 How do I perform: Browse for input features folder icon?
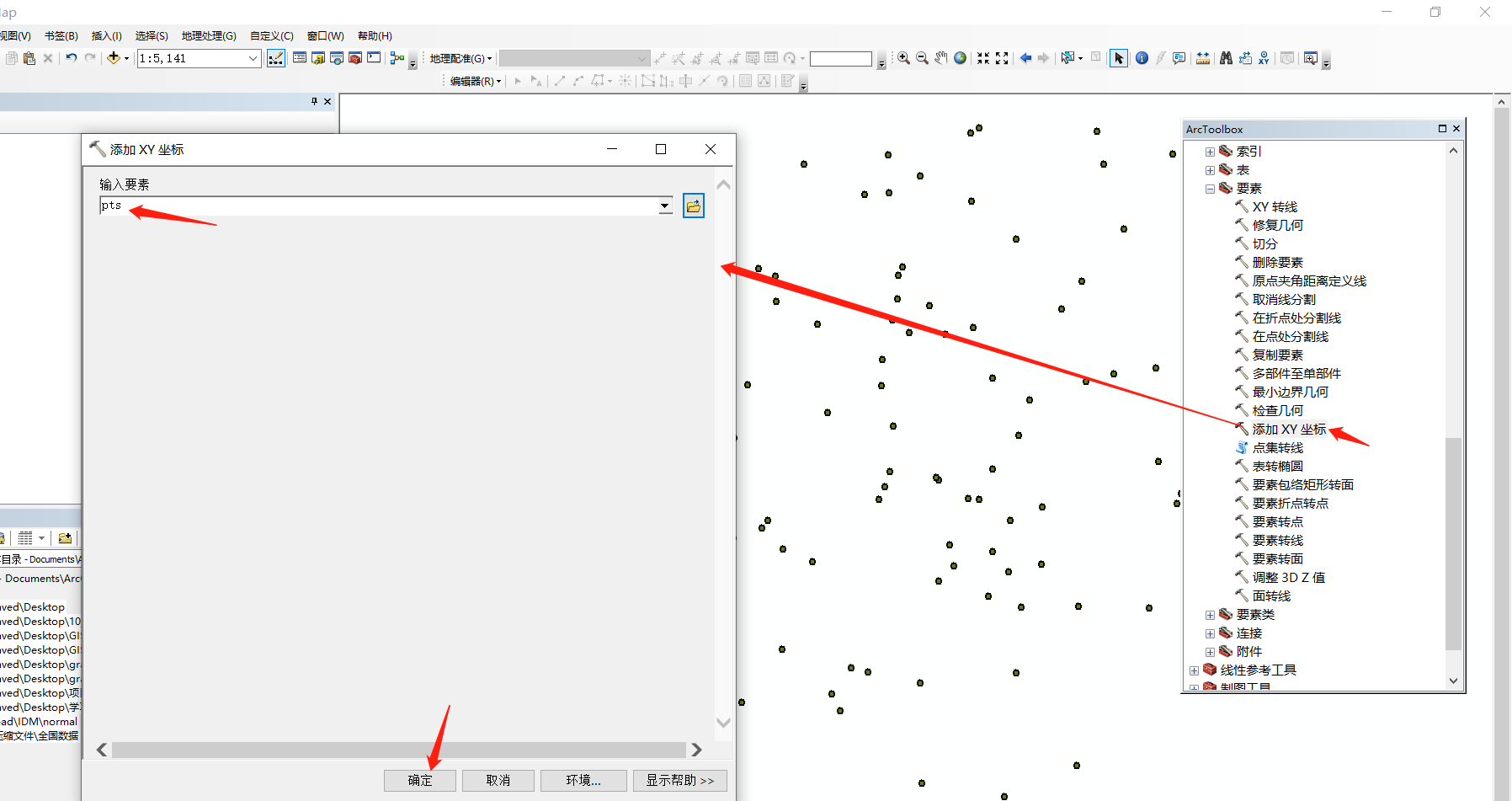tap(694, 206)
